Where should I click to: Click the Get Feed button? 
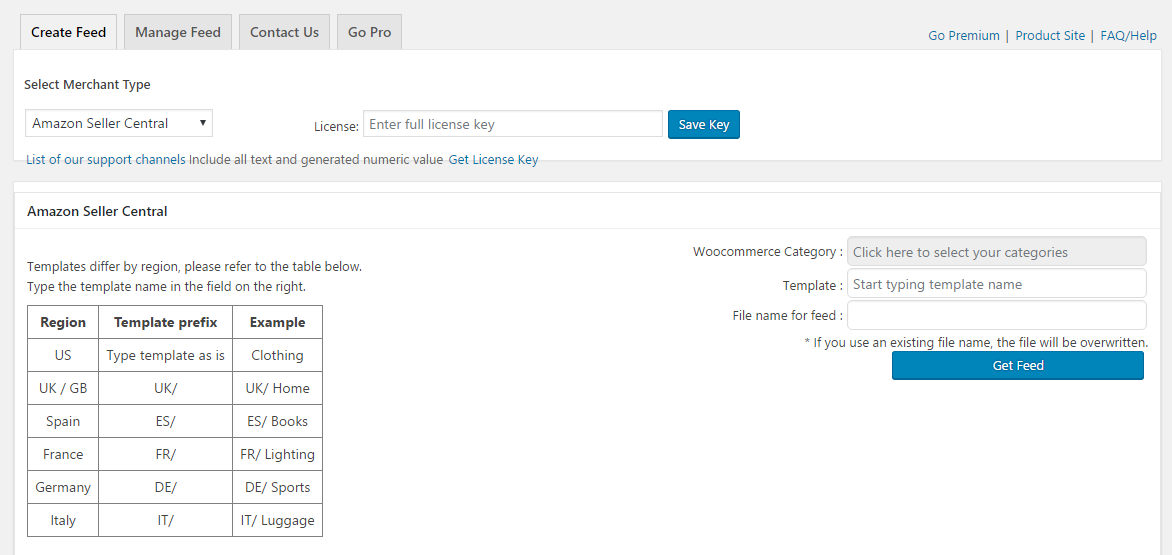click(x=1017, y=365)
